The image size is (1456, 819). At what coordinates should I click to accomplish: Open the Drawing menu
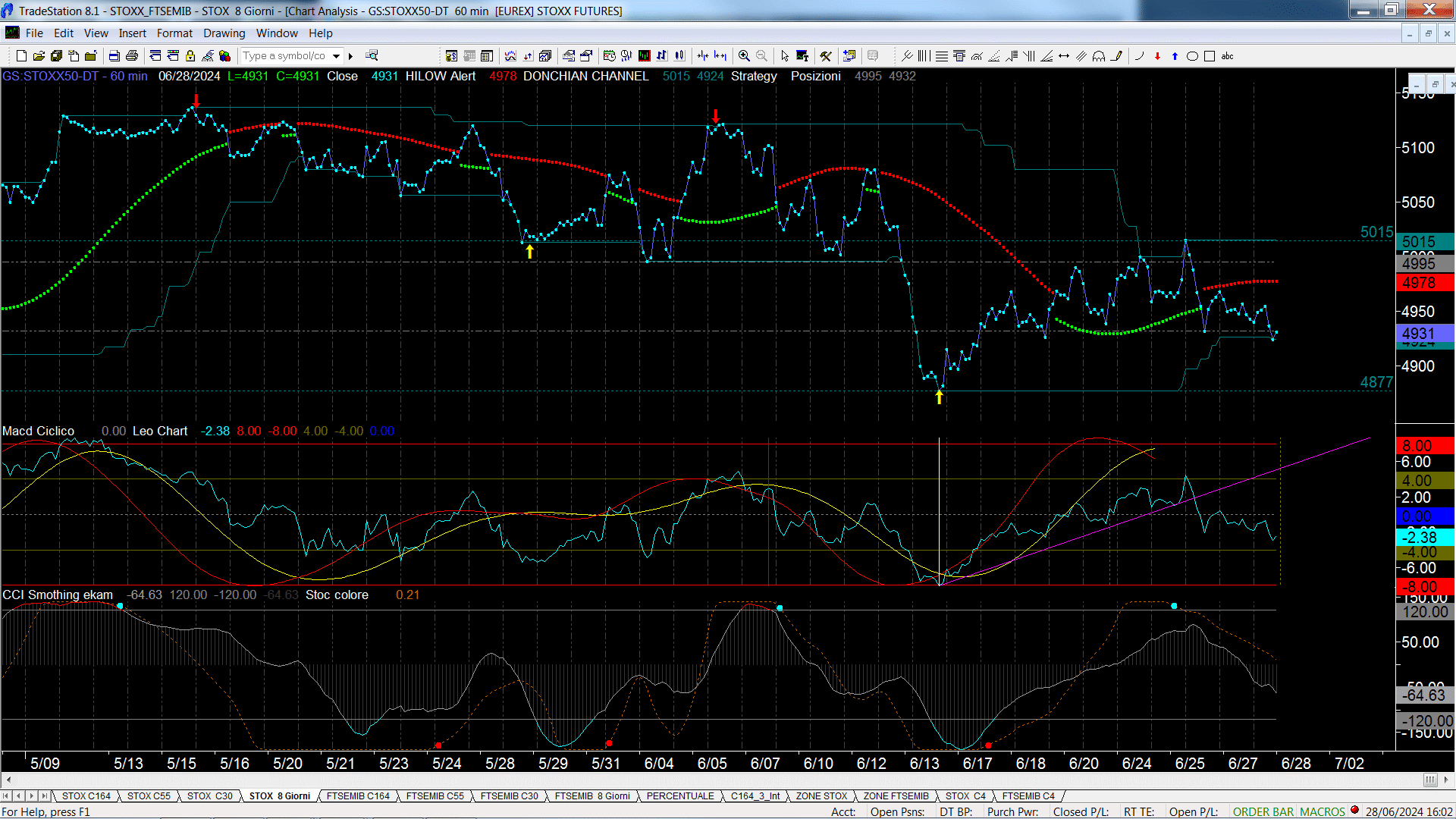(x=224, y=33)
